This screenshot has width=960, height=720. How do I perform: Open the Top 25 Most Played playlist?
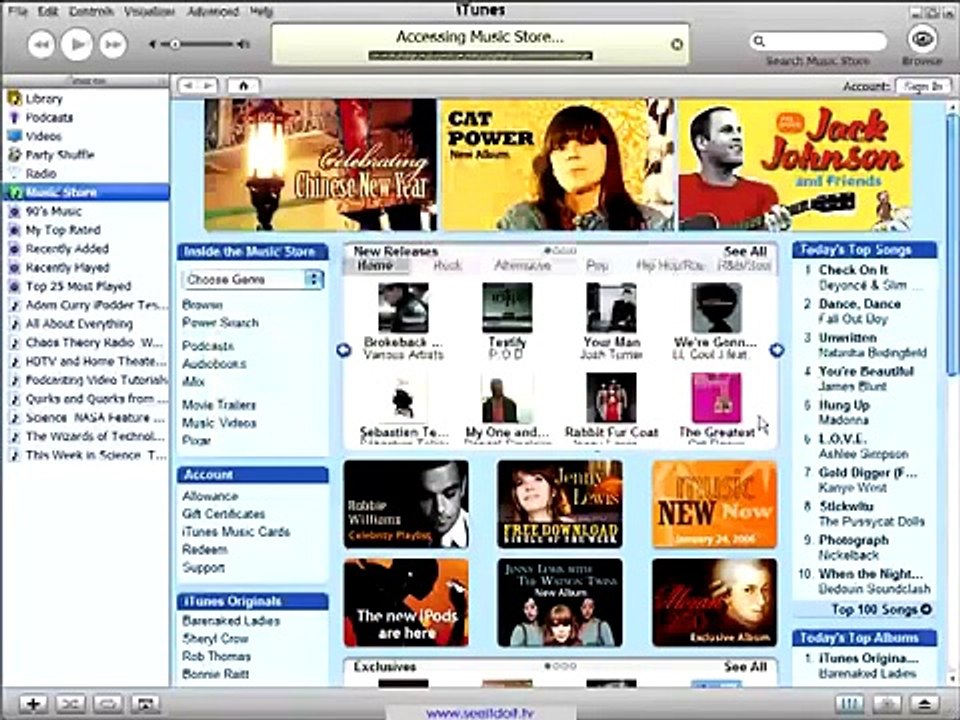85,286
